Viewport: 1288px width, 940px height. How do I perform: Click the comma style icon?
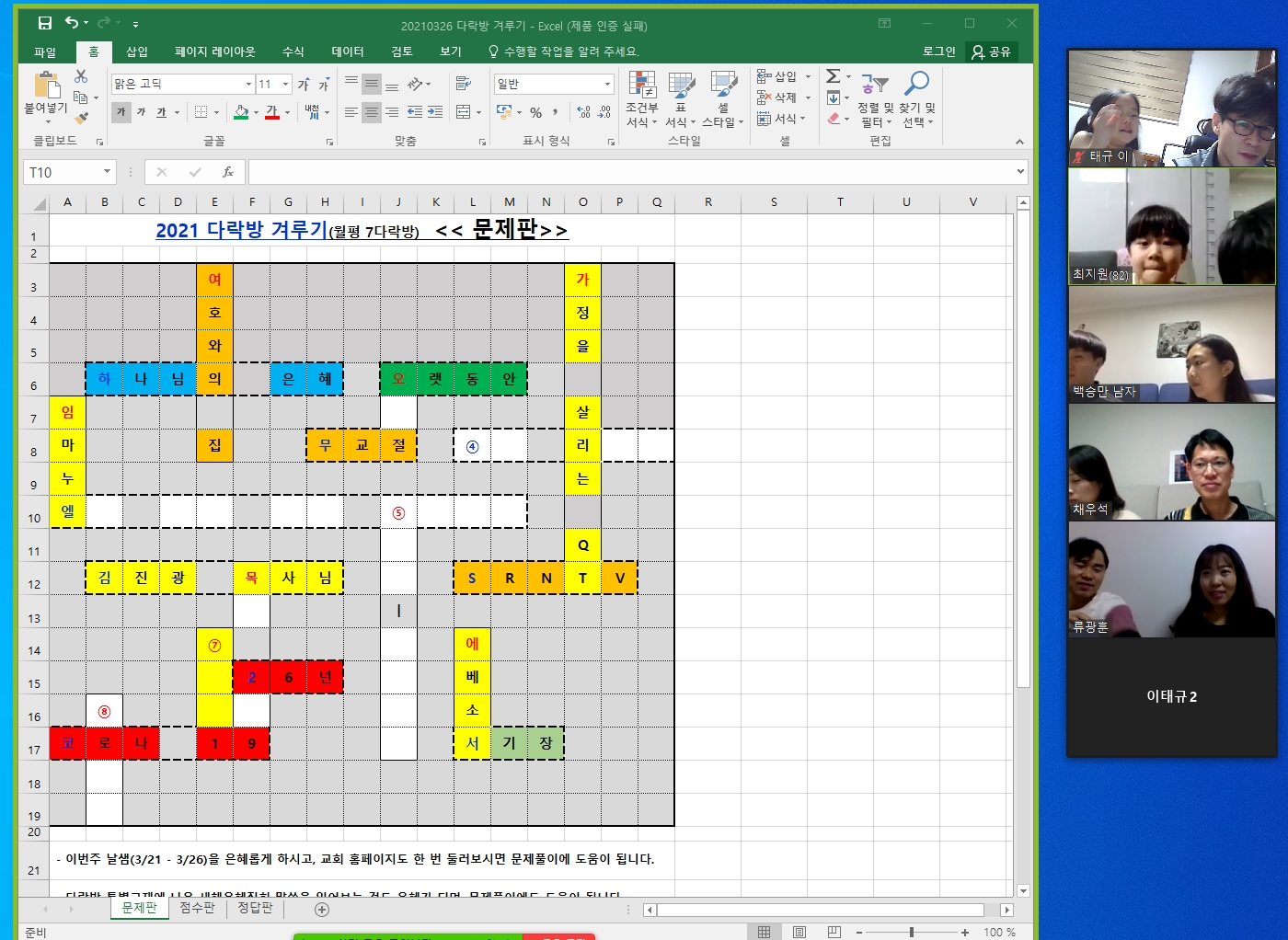pos(555,112)
